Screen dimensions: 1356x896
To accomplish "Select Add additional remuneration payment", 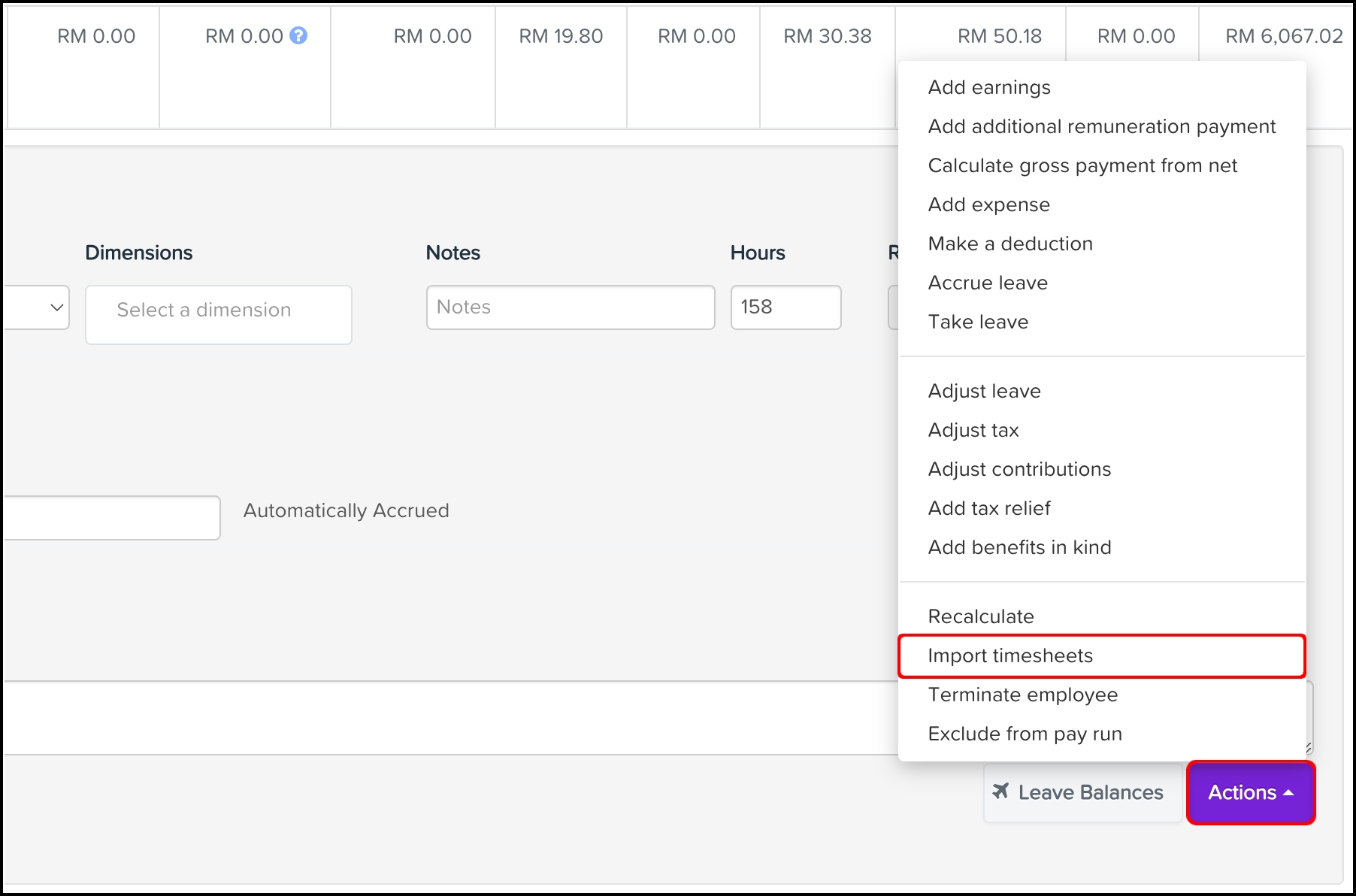I will (x=1101, y=126).
